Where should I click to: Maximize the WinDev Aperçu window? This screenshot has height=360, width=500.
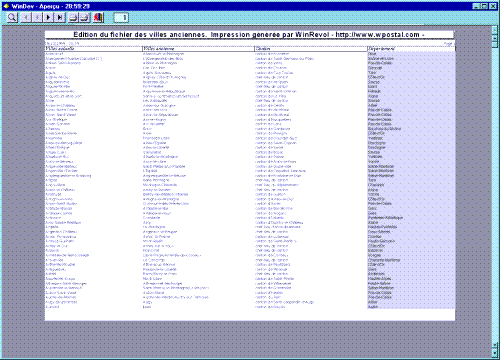[x=485, y=6]
